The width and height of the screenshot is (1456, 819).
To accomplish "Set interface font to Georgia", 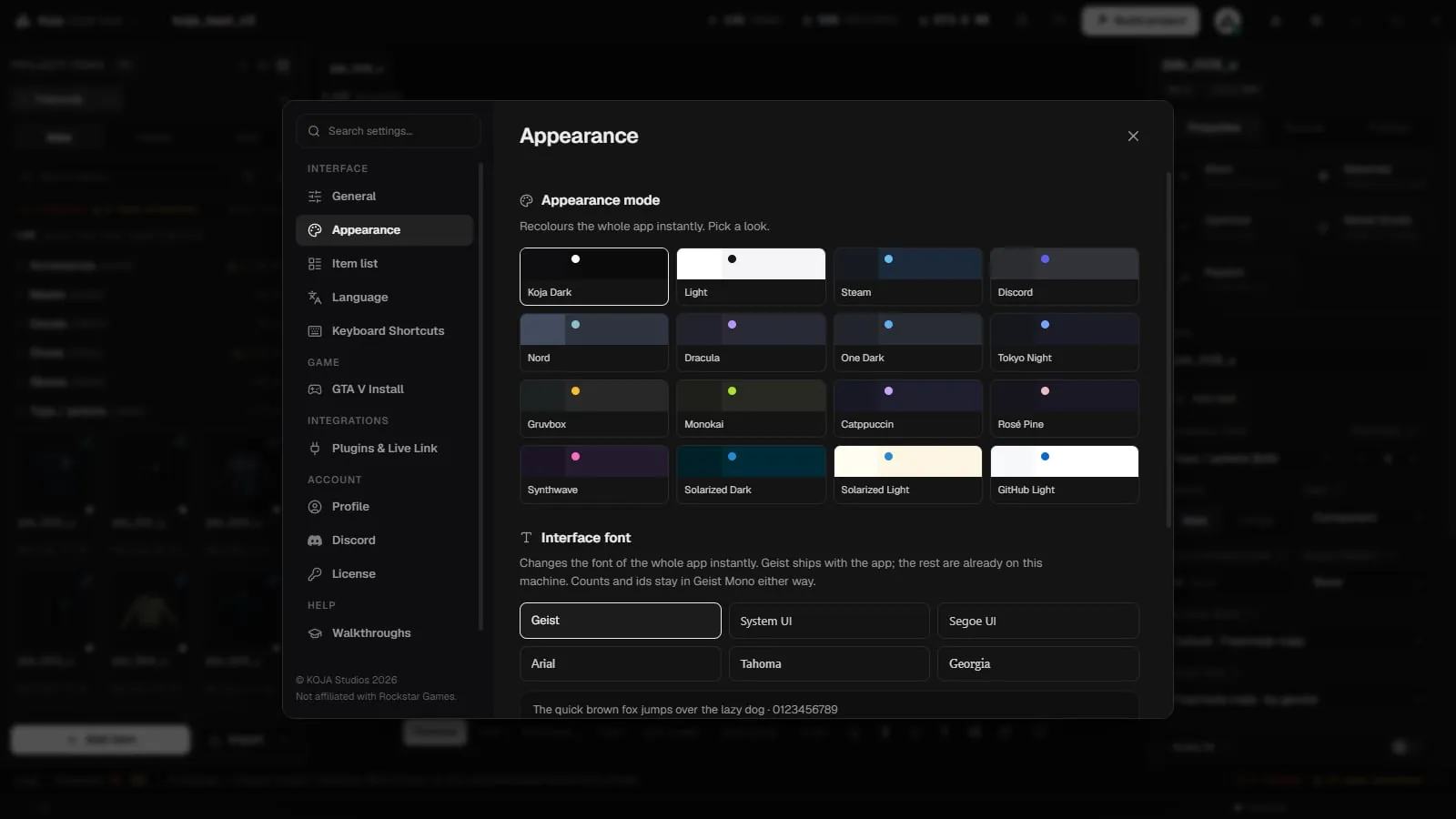I will click(x=1038, y=663).
